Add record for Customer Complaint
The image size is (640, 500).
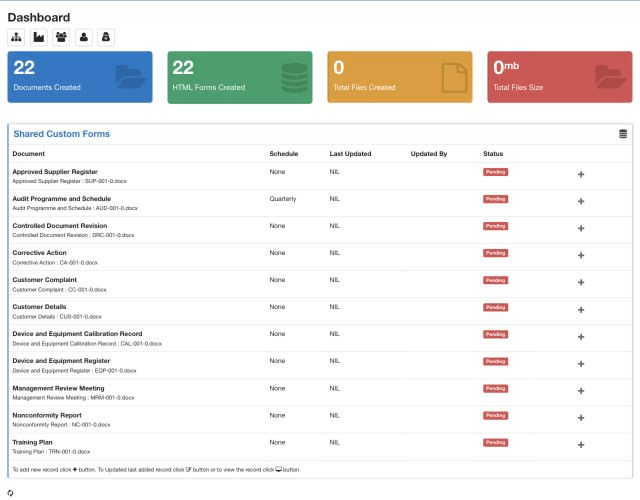(x=581, y=282)
